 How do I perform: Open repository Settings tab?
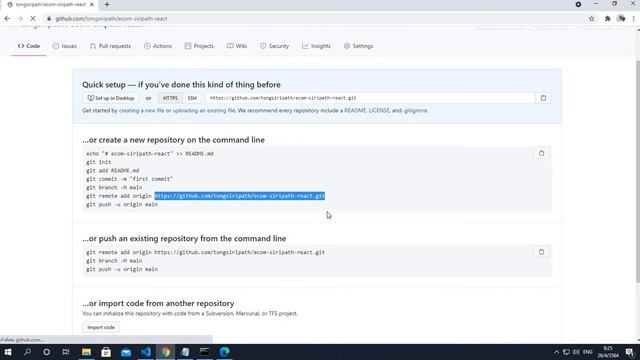click(x=358, y=46)
